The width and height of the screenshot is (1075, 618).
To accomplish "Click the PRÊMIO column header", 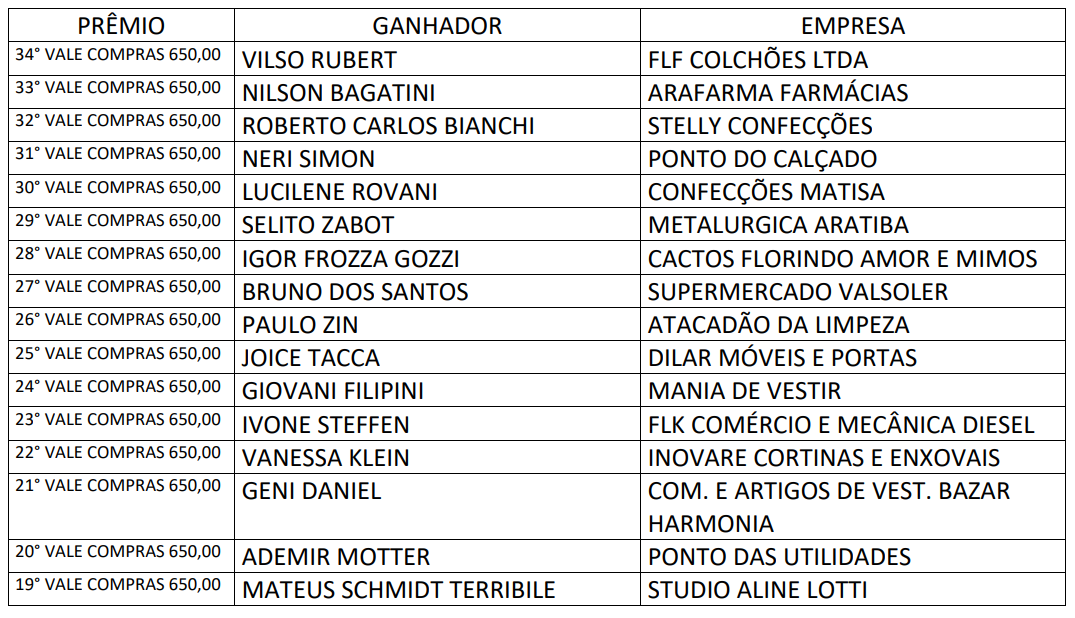I will tap(121, 25).
